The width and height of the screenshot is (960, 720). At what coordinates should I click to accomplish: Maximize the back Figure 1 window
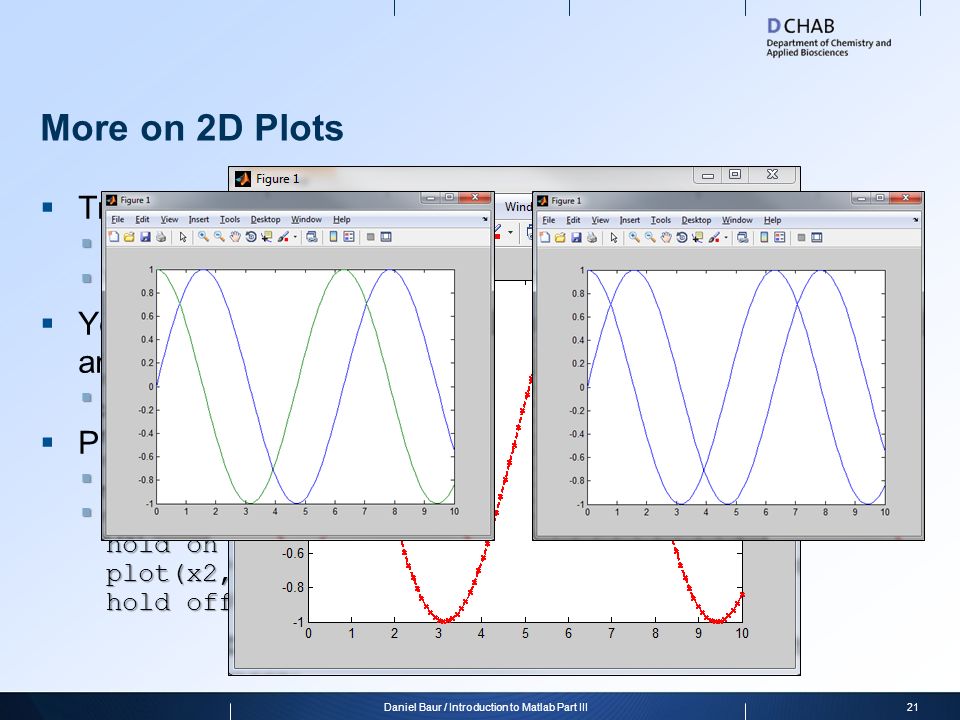[x=735, y=175]
